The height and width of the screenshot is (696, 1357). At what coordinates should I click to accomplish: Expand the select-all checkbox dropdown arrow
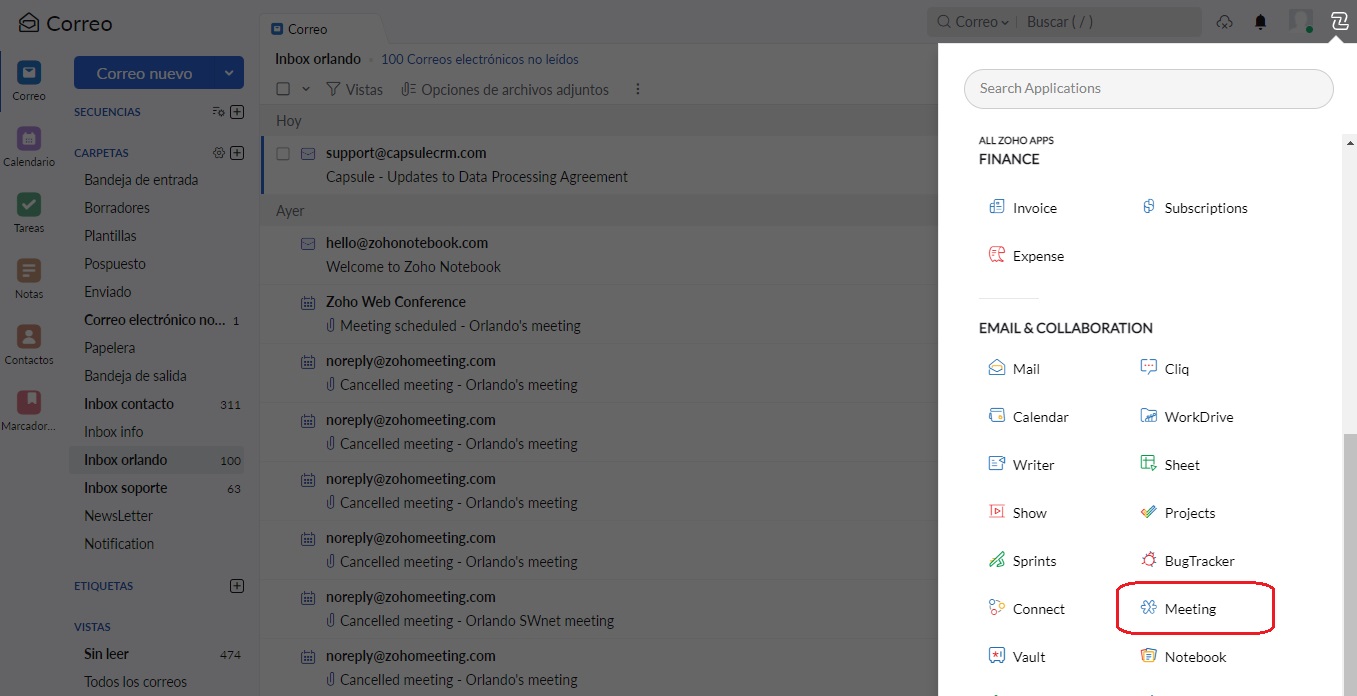pos(306,89)
